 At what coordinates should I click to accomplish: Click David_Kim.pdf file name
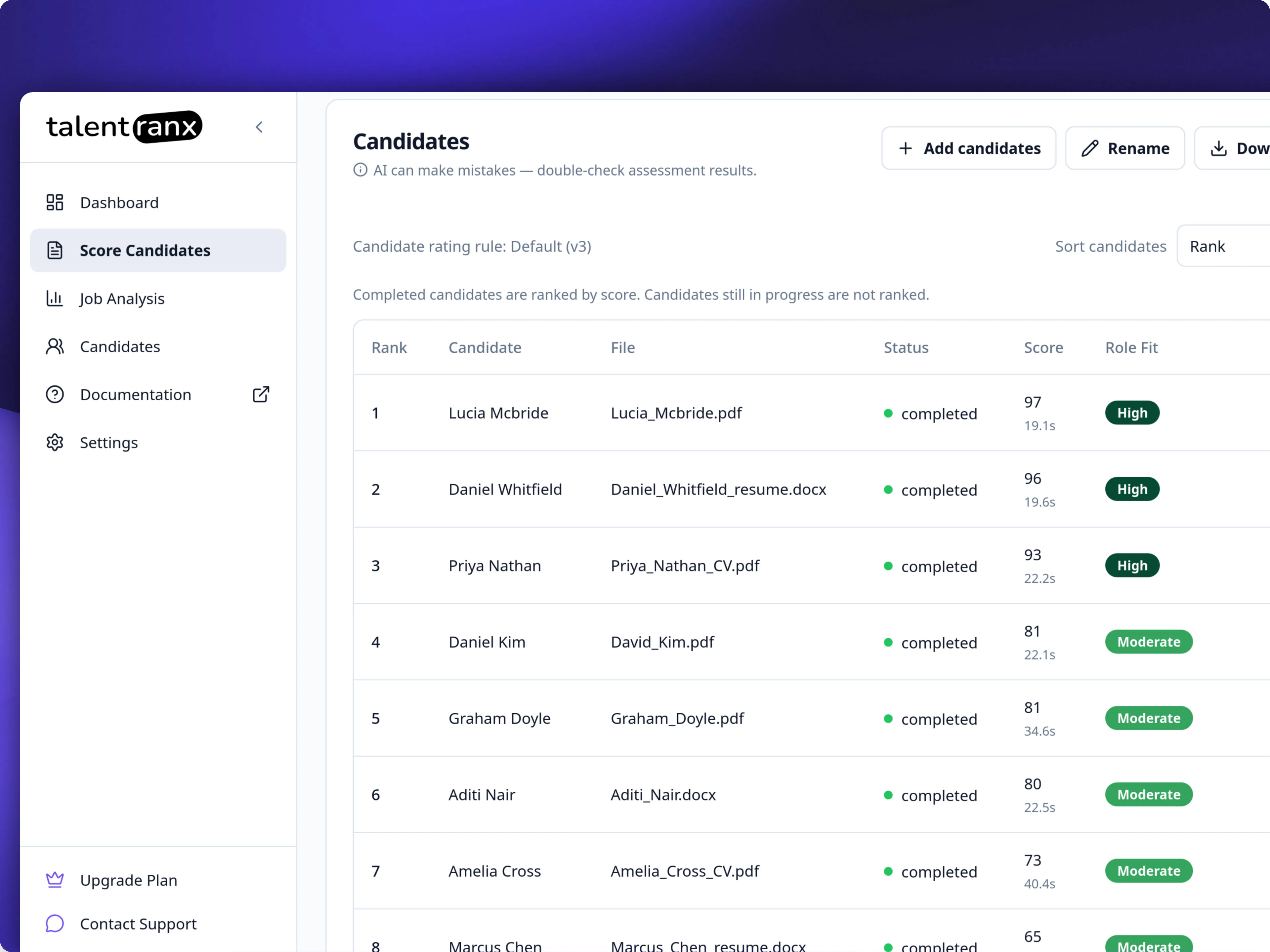pyautogui.click(x=662, y=642)
